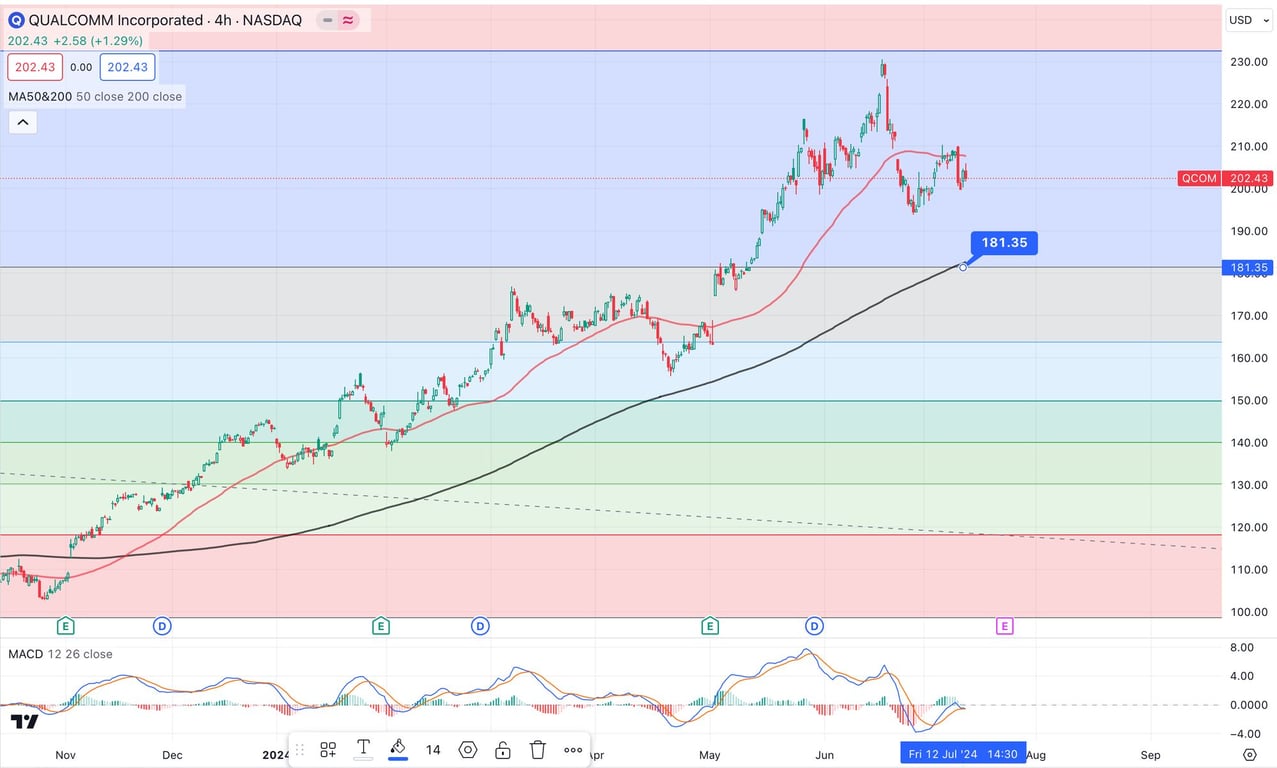Select the callout anchor point on black MA line
Viewport: 1277px width, 768px height.
pyautogui.click(x=963, y=267)
